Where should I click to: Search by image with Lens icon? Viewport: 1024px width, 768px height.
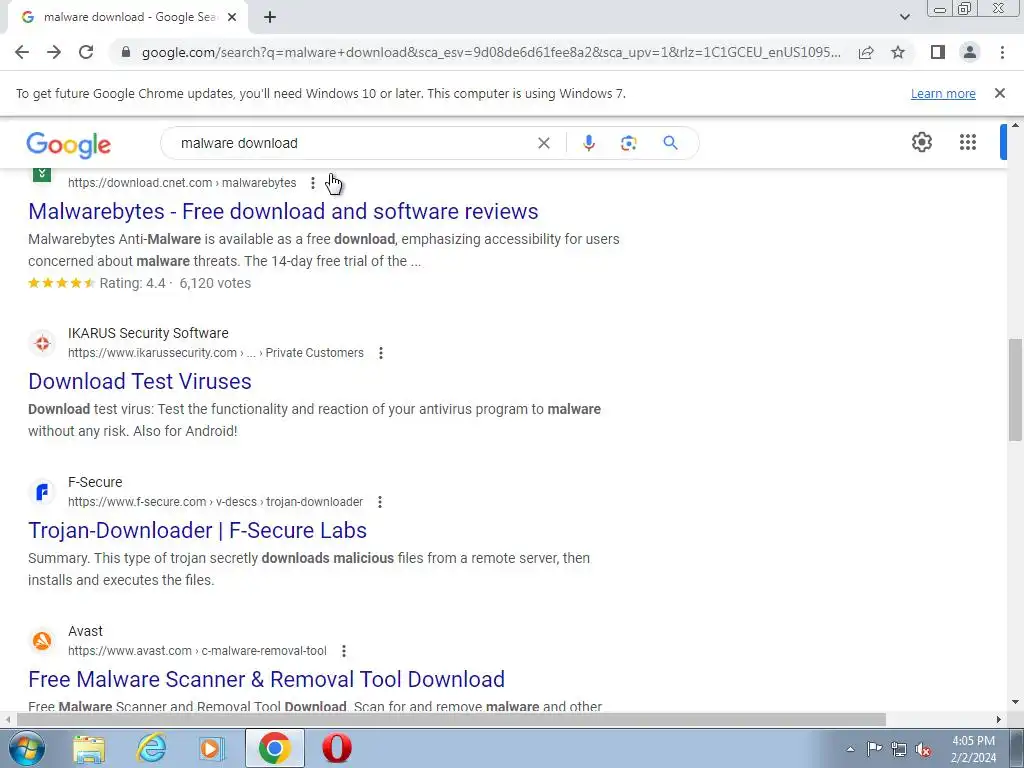pos(628,143)
